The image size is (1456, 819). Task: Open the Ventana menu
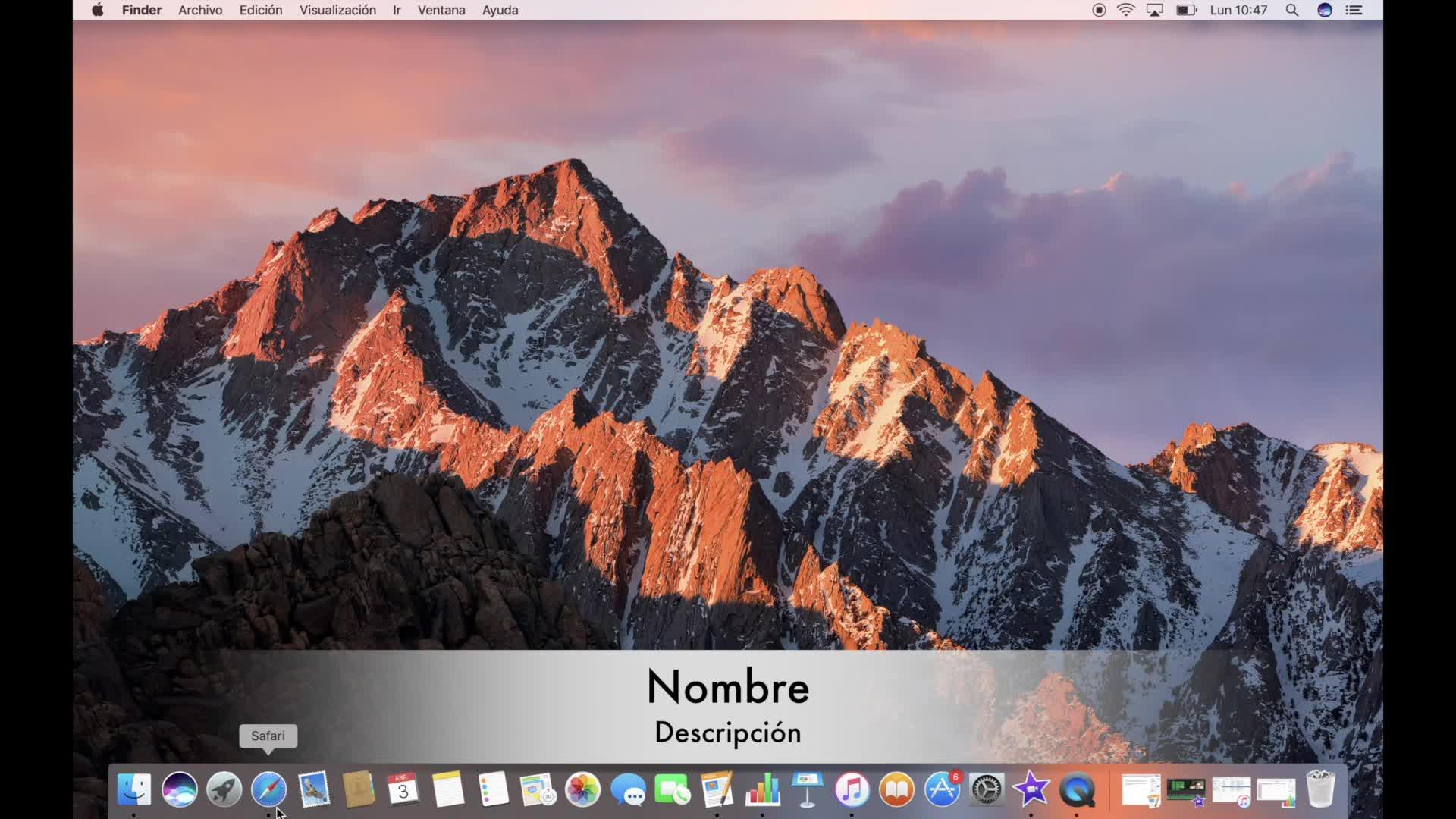click(441, 10)
